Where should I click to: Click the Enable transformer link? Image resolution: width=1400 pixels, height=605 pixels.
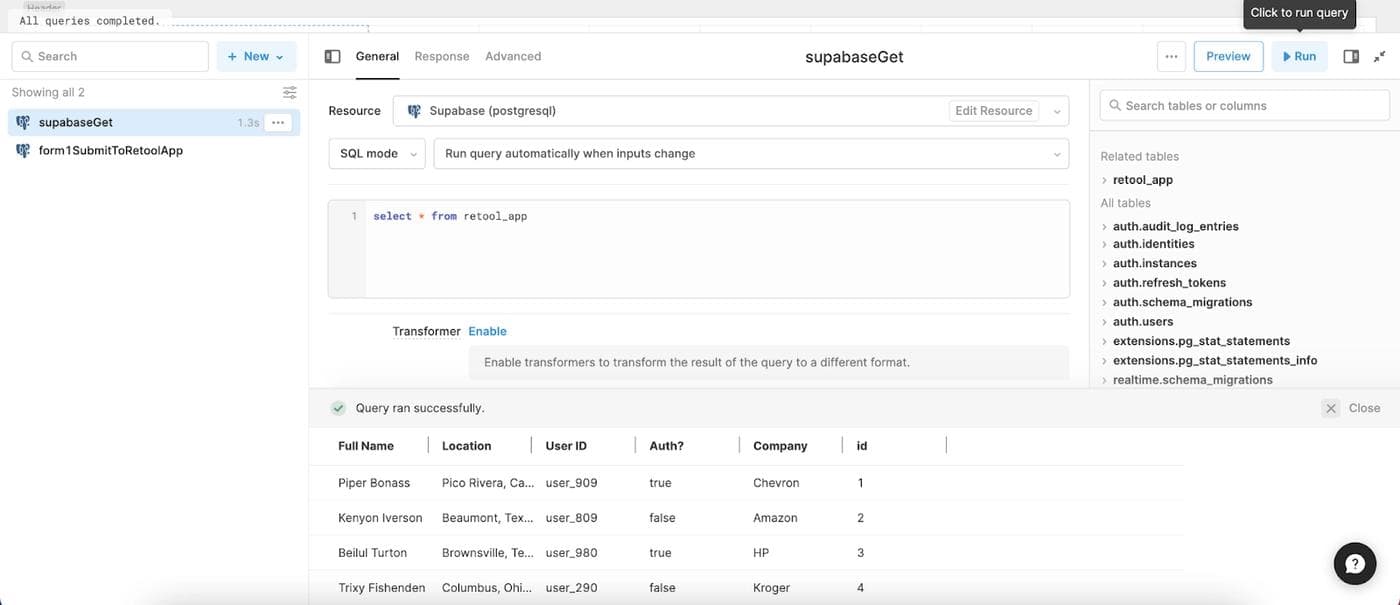(x=487, y=331)
